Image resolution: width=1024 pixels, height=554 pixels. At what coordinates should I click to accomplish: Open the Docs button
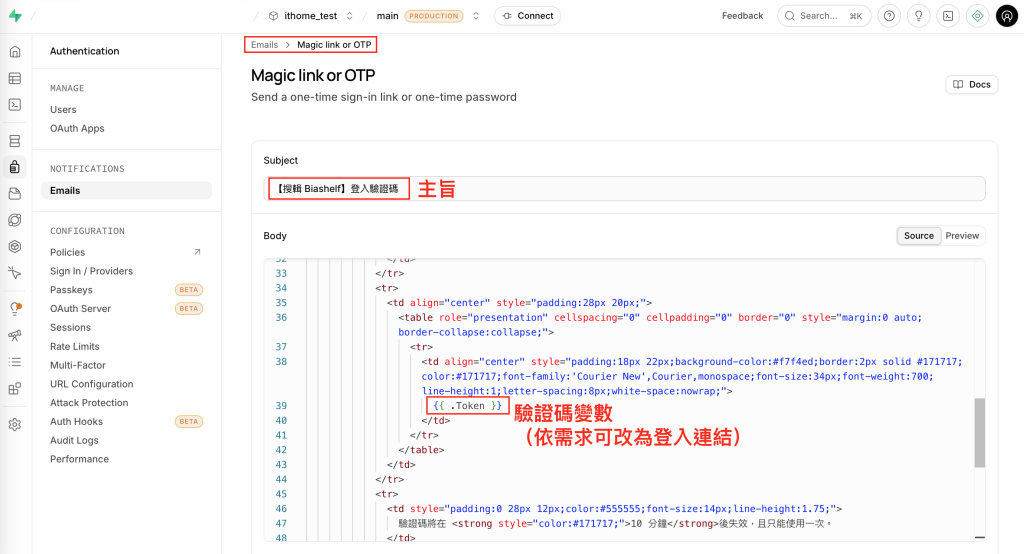(972, 84)
